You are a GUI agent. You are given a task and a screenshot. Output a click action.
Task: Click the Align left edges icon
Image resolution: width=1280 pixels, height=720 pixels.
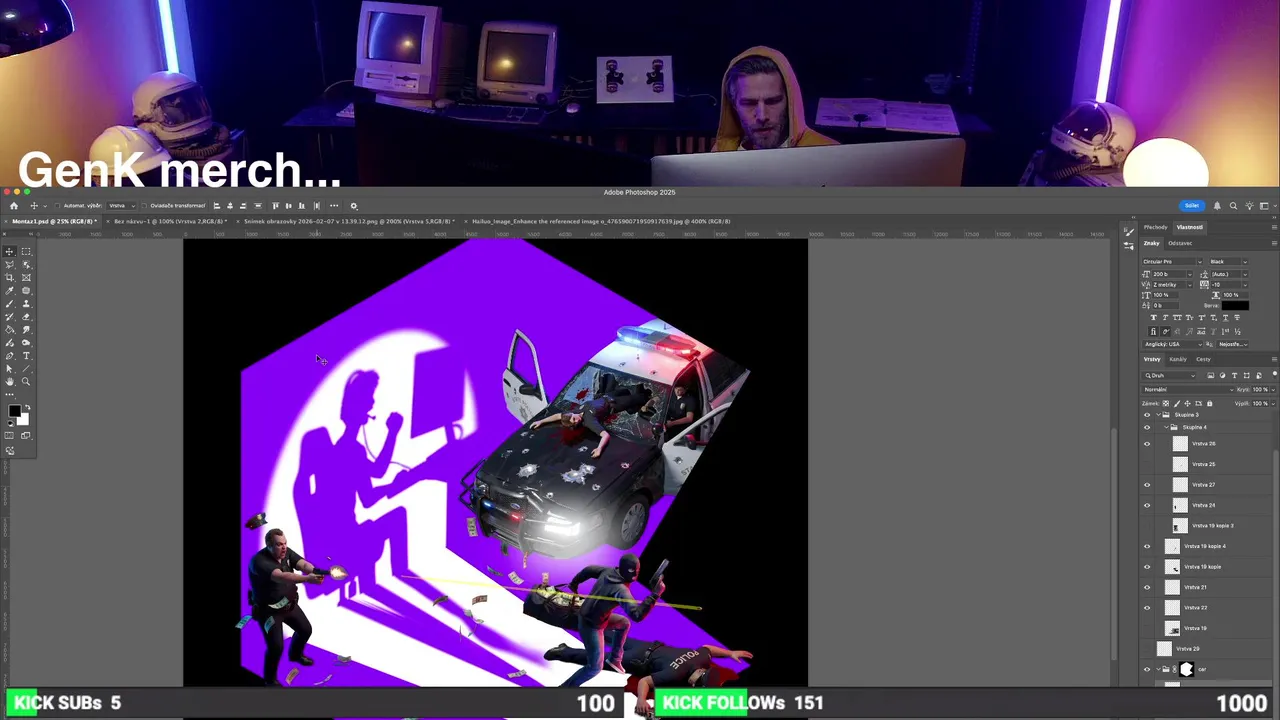(217, 205)
